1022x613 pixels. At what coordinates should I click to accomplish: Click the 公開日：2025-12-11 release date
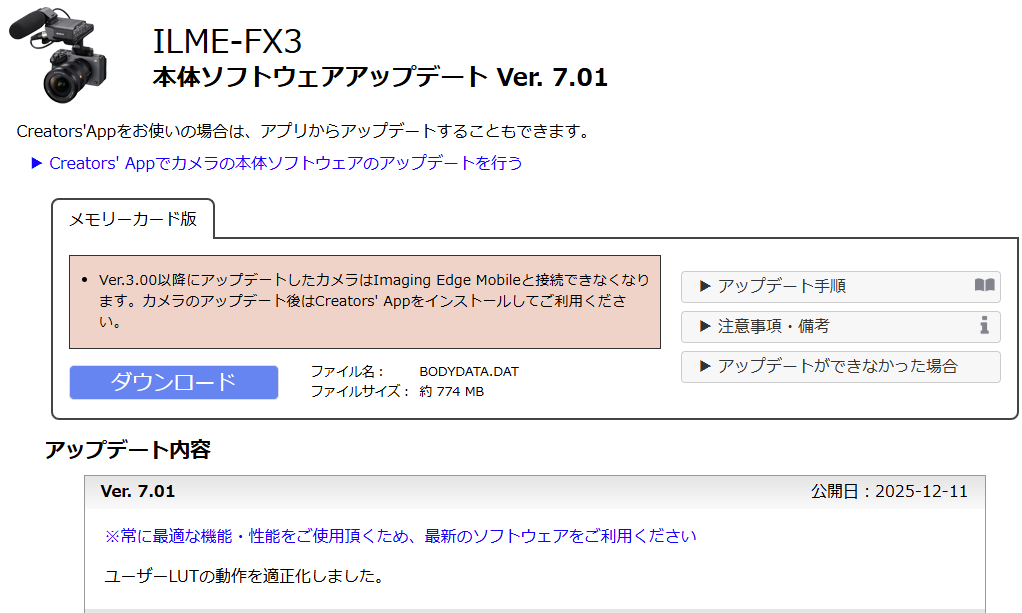tap(890, 492)
